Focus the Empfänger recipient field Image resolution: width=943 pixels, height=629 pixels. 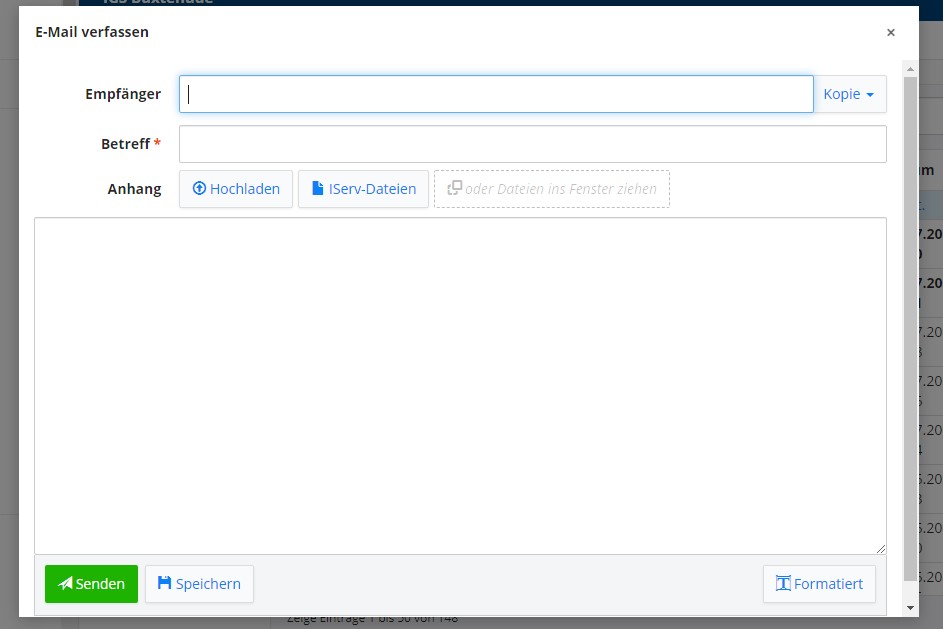pos(495,93)
